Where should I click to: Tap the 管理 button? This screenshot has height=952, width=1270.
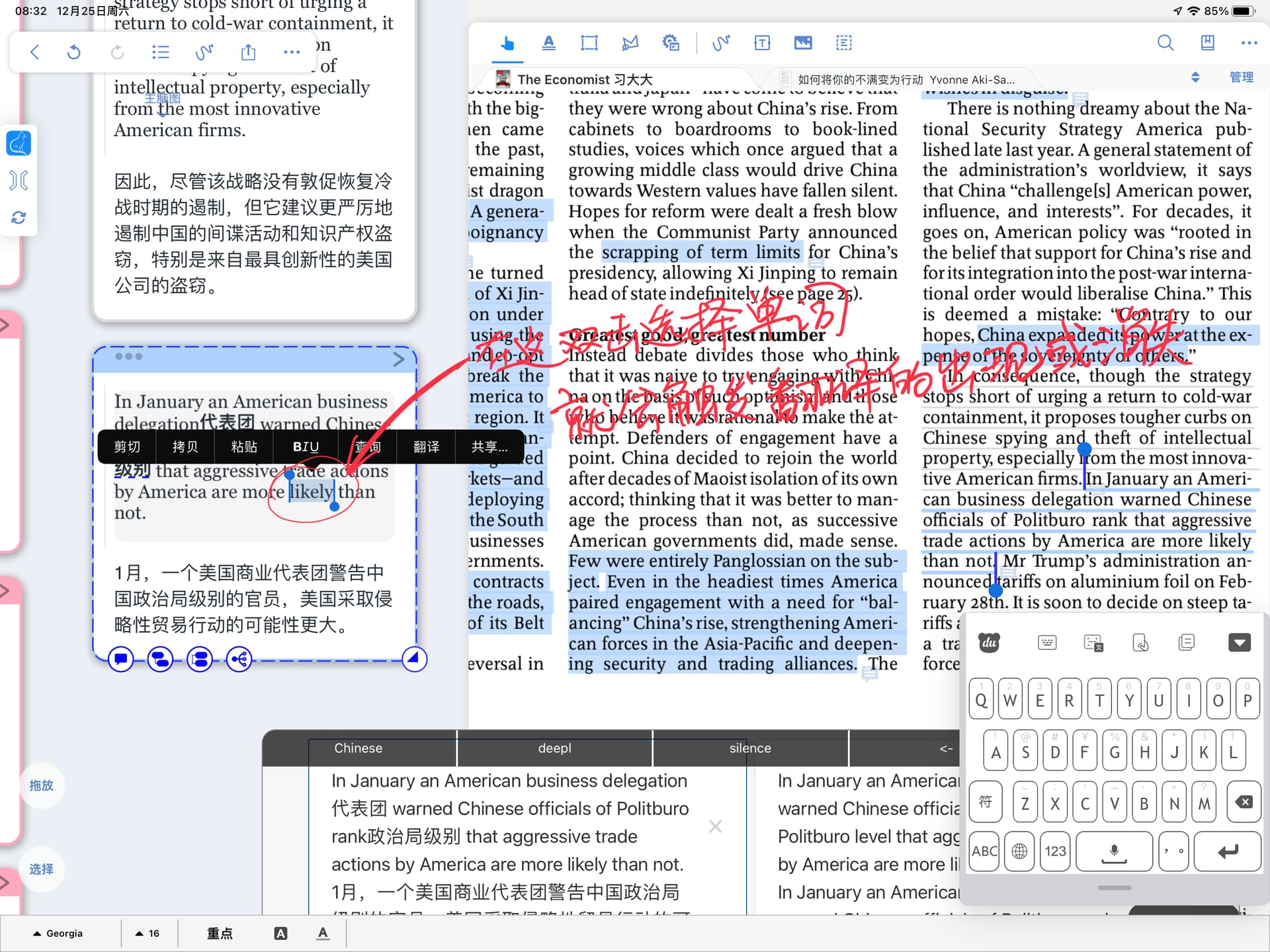pyautogui.click(x=1241, y=77)
